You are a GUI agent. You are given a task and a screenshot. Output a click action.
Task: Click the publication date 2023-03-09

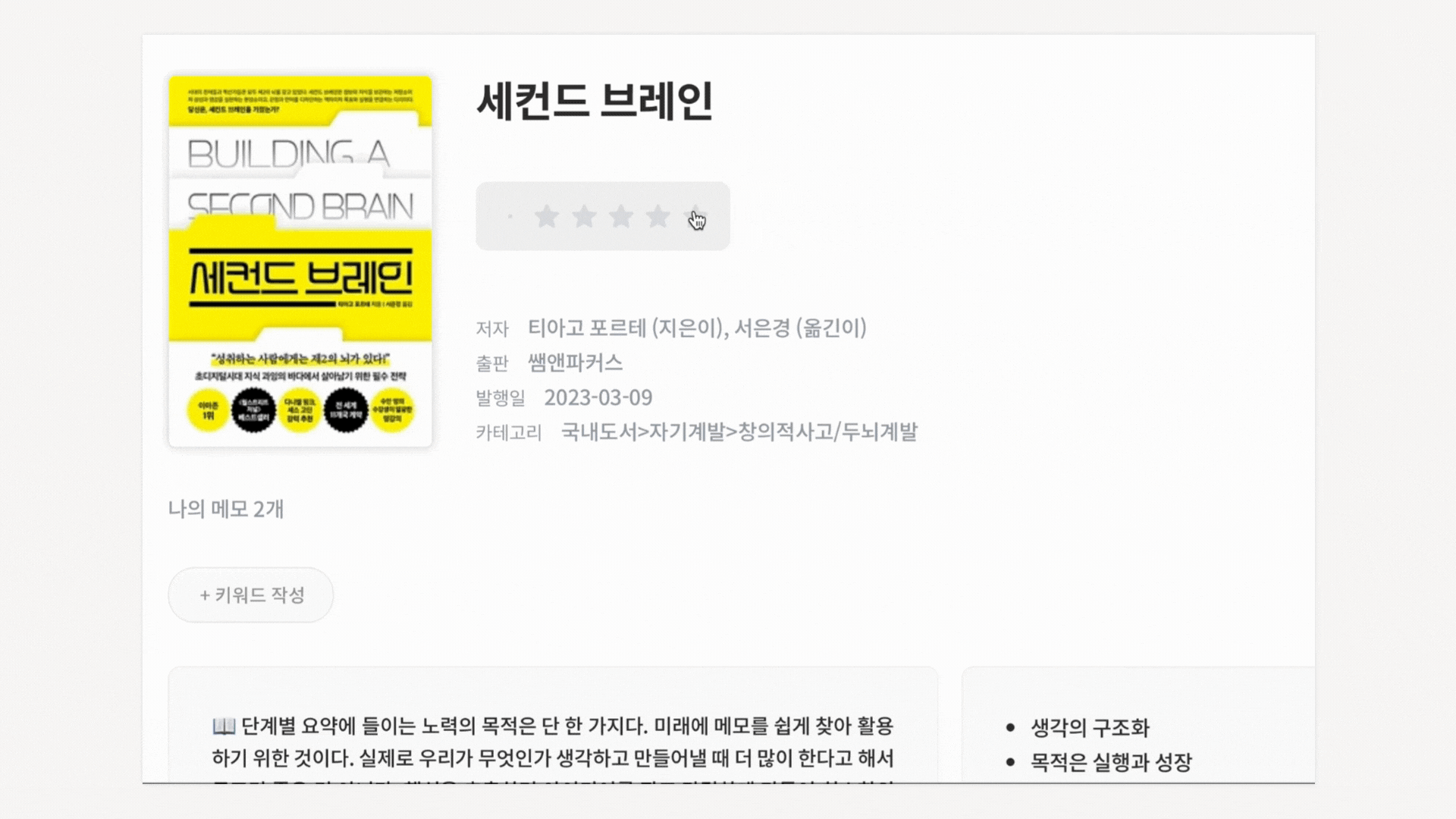point(598,397)
